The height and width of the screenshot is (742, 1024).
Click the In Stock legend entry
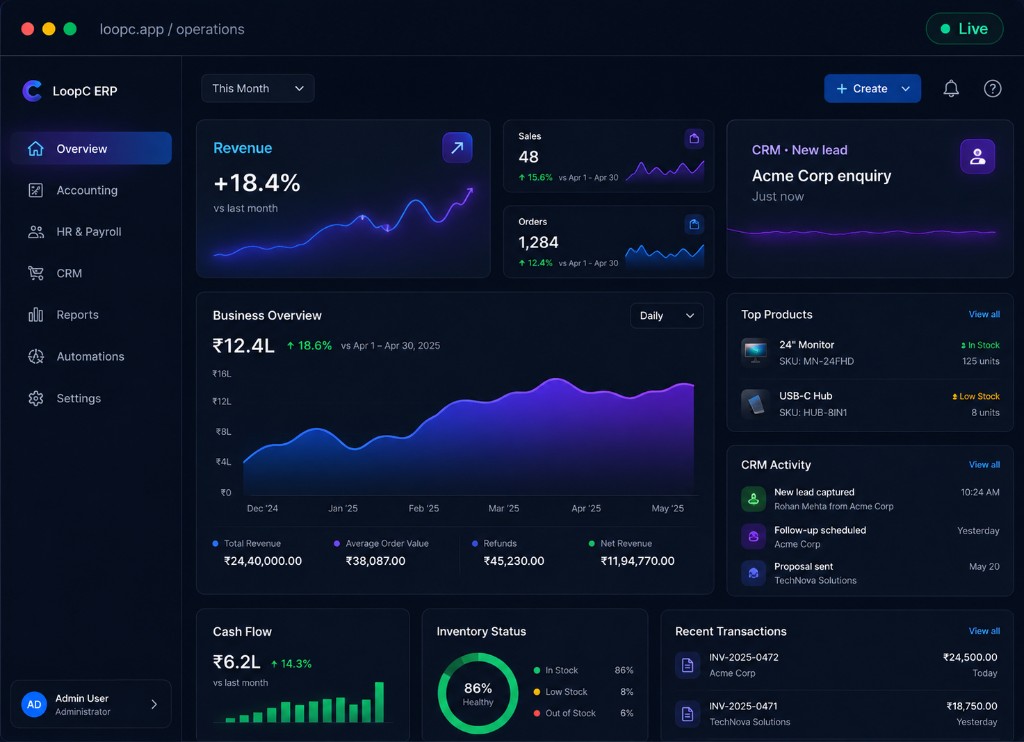click(x=583, y=670)
